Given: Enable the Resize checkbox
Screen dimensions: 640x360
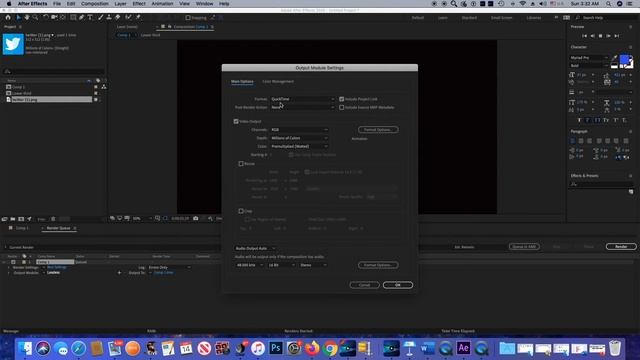Looking at the screenshot, I should tap(241, 164).
